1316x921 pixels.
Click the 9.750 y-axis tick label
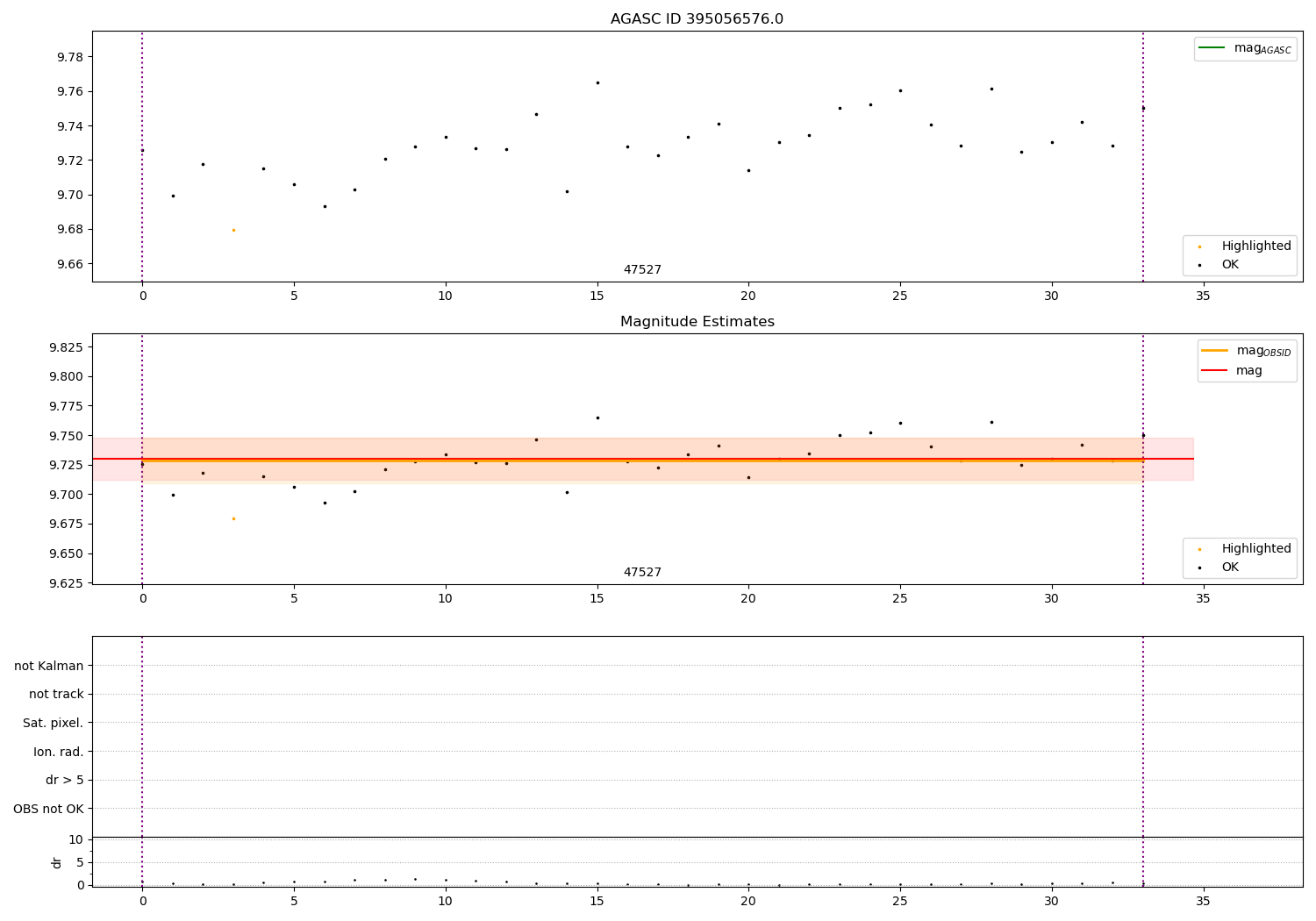click(67, 436)
